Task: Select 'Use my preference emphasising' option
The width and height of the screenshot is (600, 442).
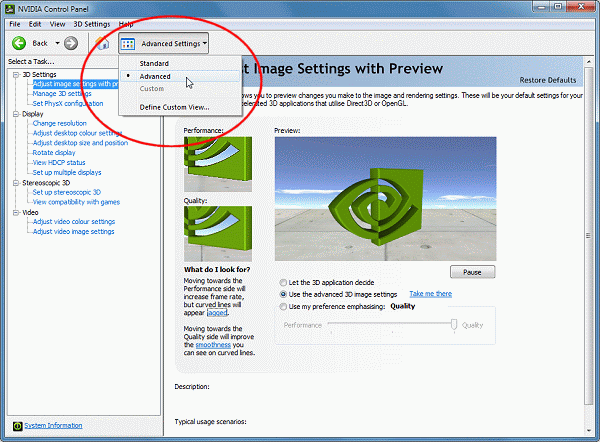Action: 283,307
